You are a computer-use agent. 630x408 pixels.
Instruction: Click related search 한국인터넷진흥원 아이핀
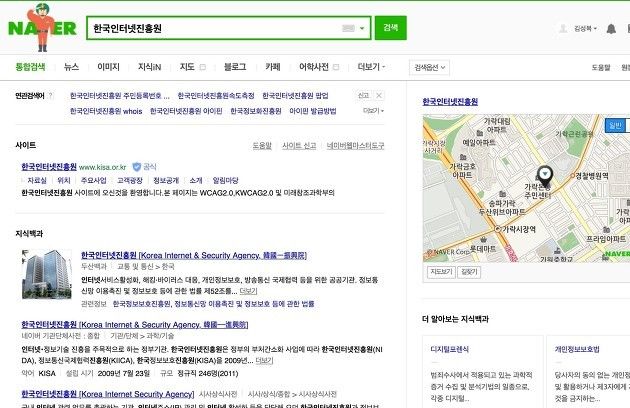coord(186,111)
